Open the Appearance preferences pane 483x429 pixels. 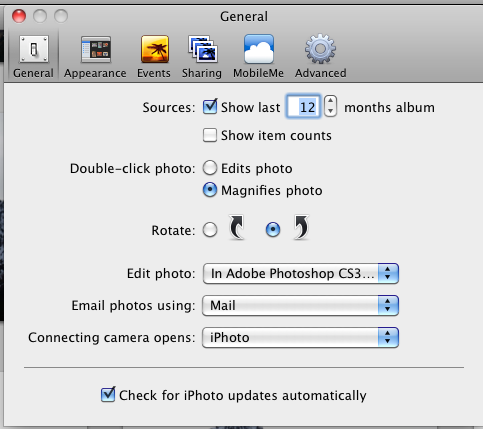coord(95,56)
